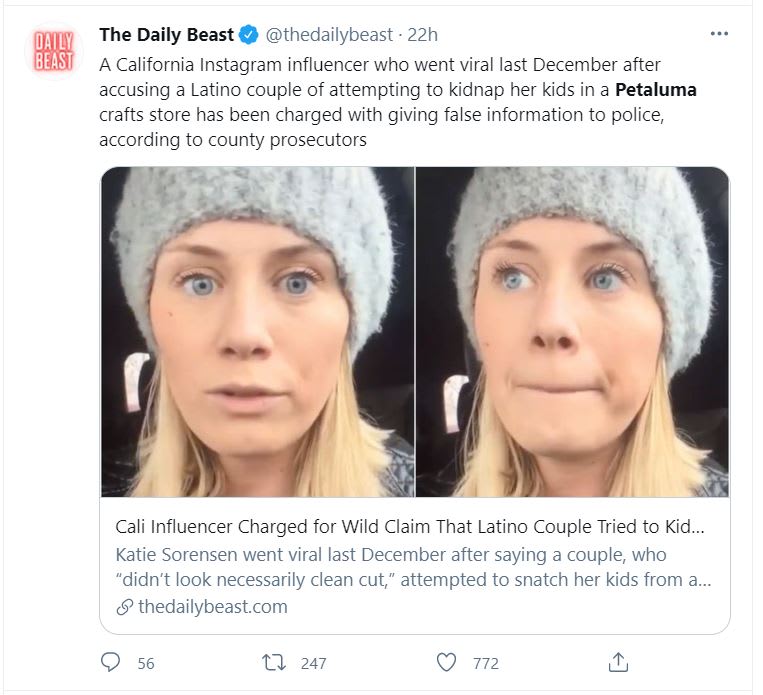Image resolution: width=763 pixels, height=695 pixels.
Task: Open the @thedailybeast handle link
Action: (x=329, y=35)
